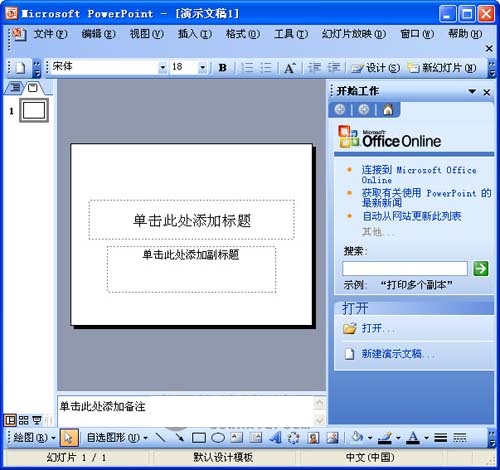Create a new blank document from toolbar
The height and width of the screenshot is (470, 500).
click(x=20, y=68)
